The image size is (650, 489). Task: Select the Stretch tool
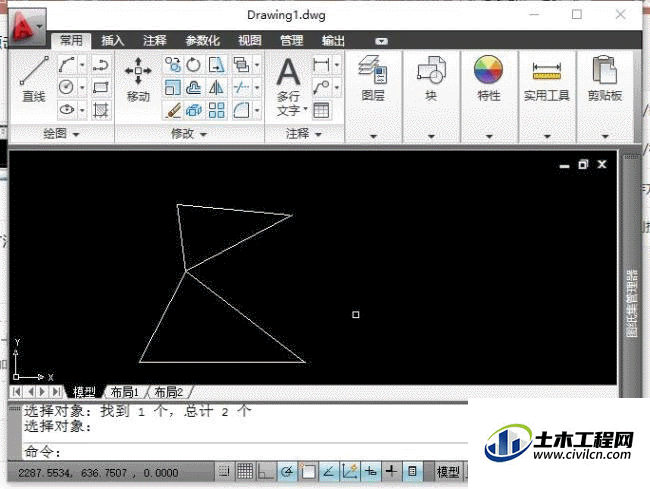(x=216, y=65)
